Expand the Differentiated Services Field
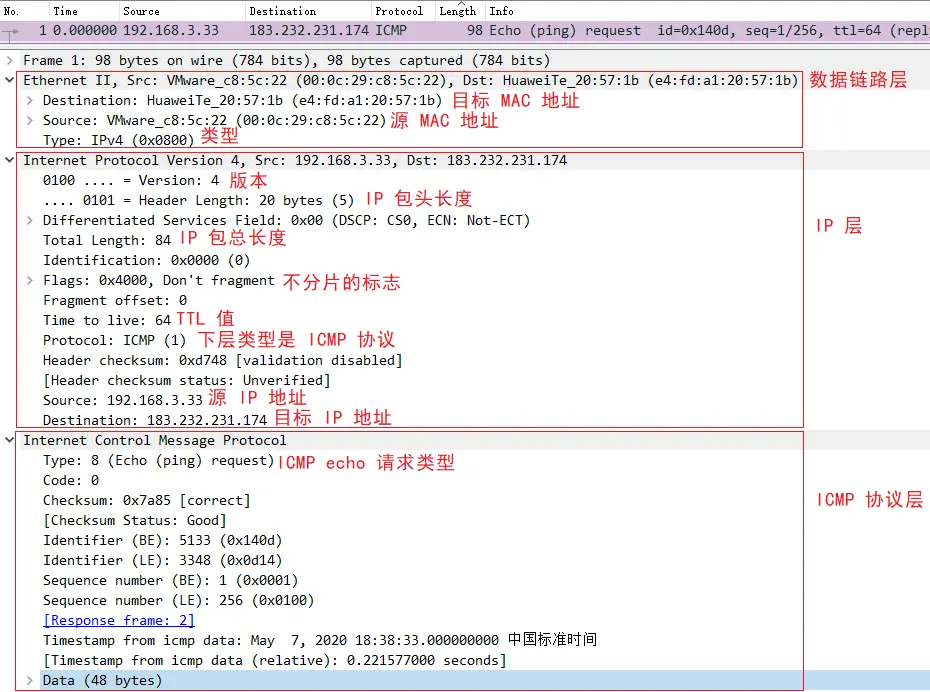 [x=29, y=220]
